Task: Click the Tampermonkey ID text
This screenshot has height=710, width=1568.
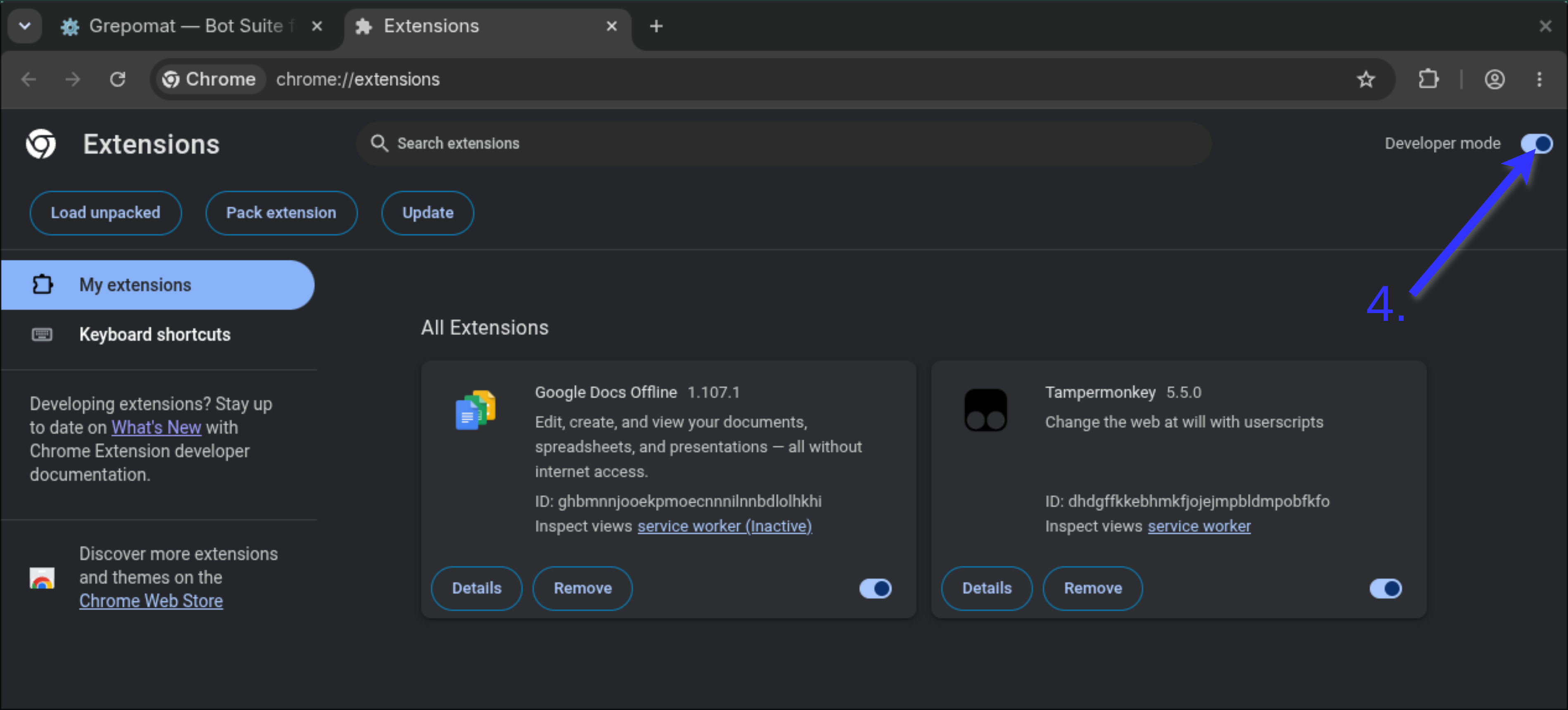Action: click(x=1187, y=501)
